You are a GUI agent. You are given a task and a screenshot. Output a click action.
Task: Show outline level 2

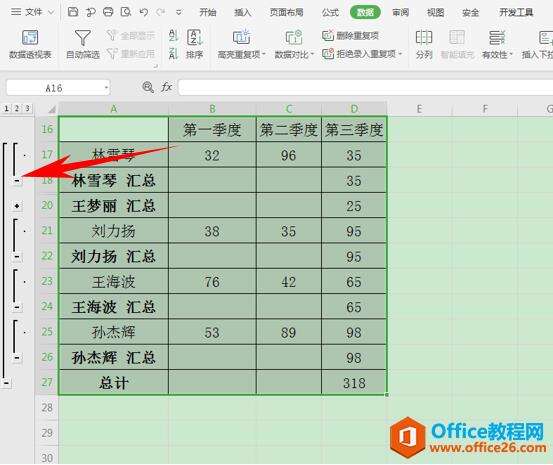tap(17, 108)
